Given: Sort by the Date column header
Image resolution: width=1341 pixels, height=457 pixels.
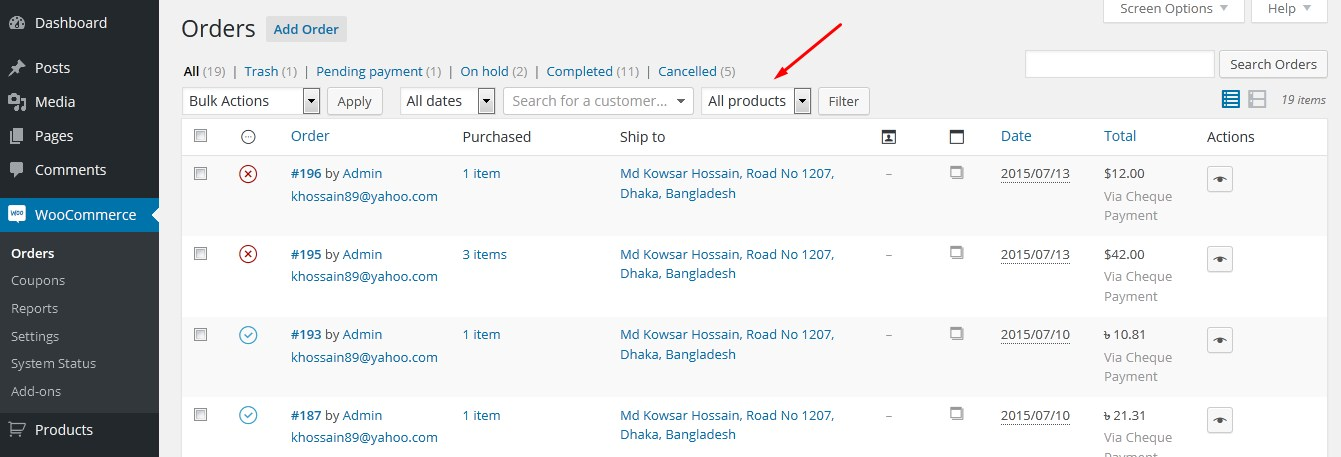Looking at the screenshot, I should (x=1016, y=136).
